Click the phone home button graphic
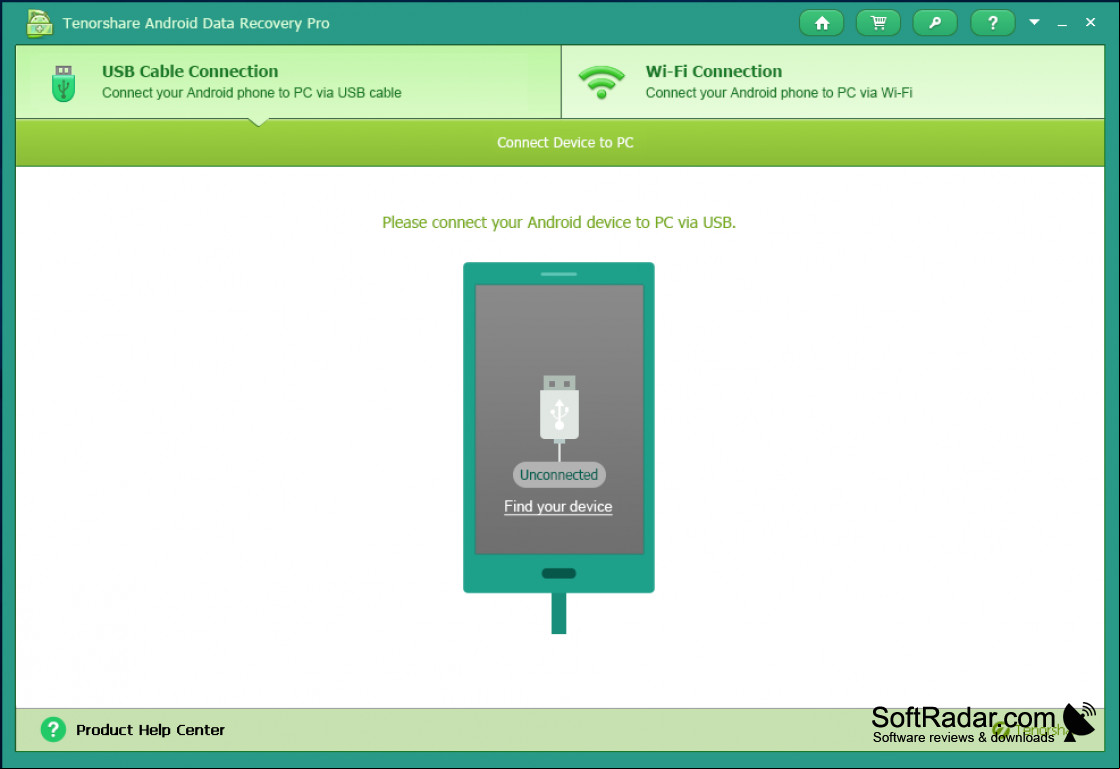Viewport: 1120px width, 769px height. pyautogui.click(x=559, y=573)
